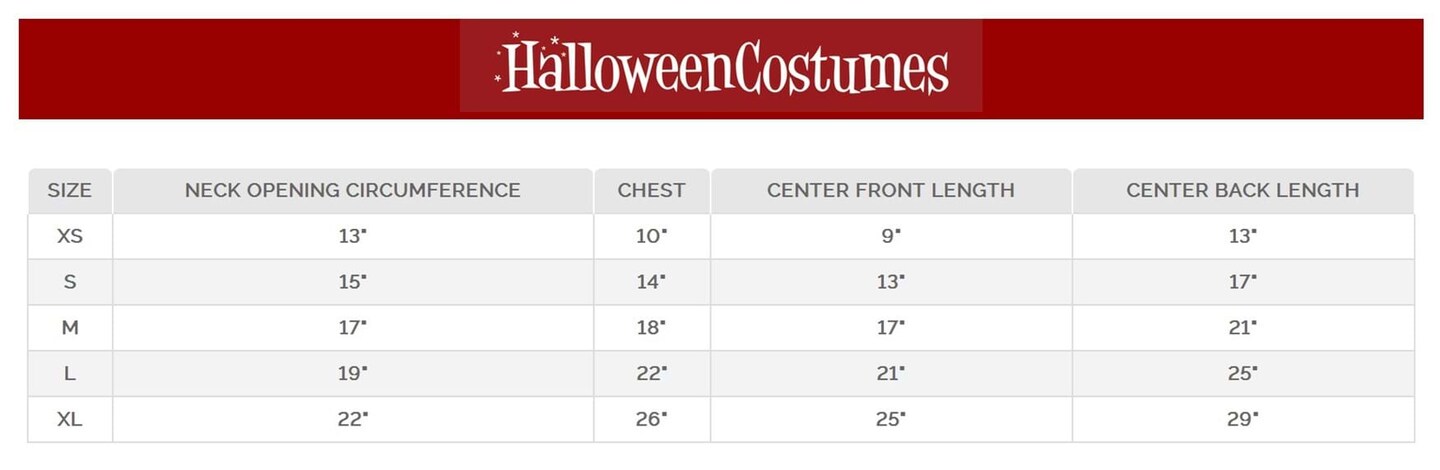Select the M size row label
This screenshot has width=1440, height=470.
[70, 327]
